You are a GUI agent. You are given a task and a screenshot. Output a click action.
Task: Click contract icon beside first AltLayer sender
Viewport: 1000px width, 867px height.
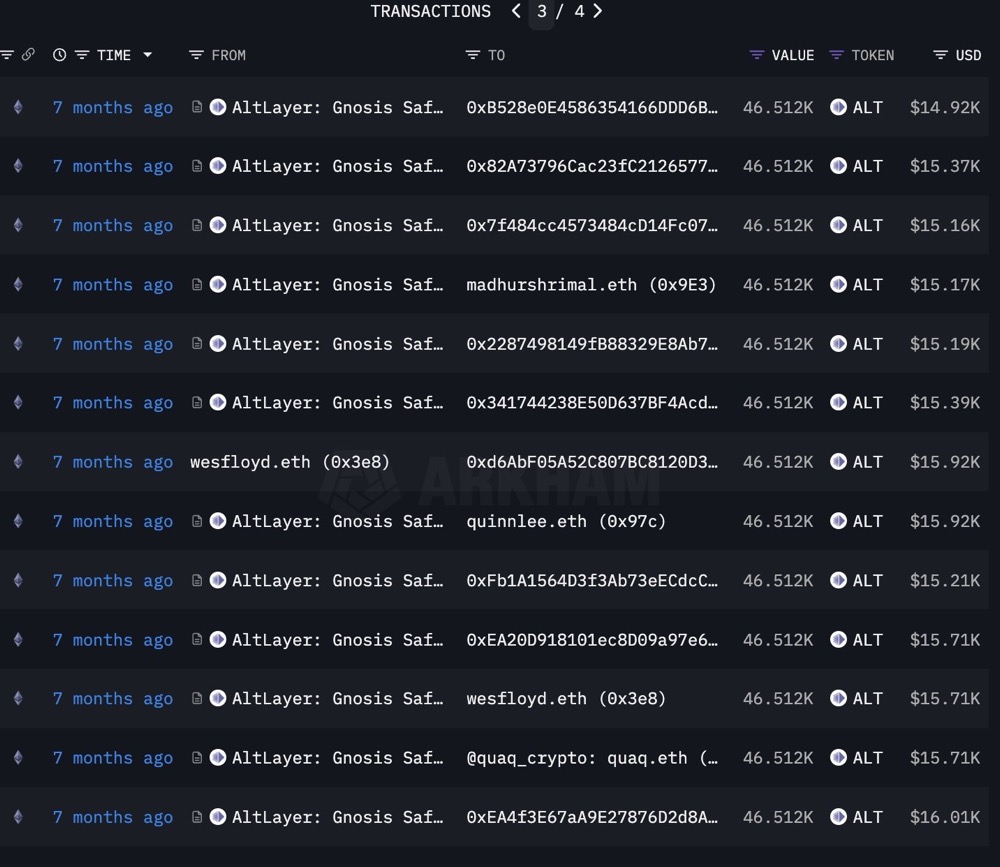[197, 107]
